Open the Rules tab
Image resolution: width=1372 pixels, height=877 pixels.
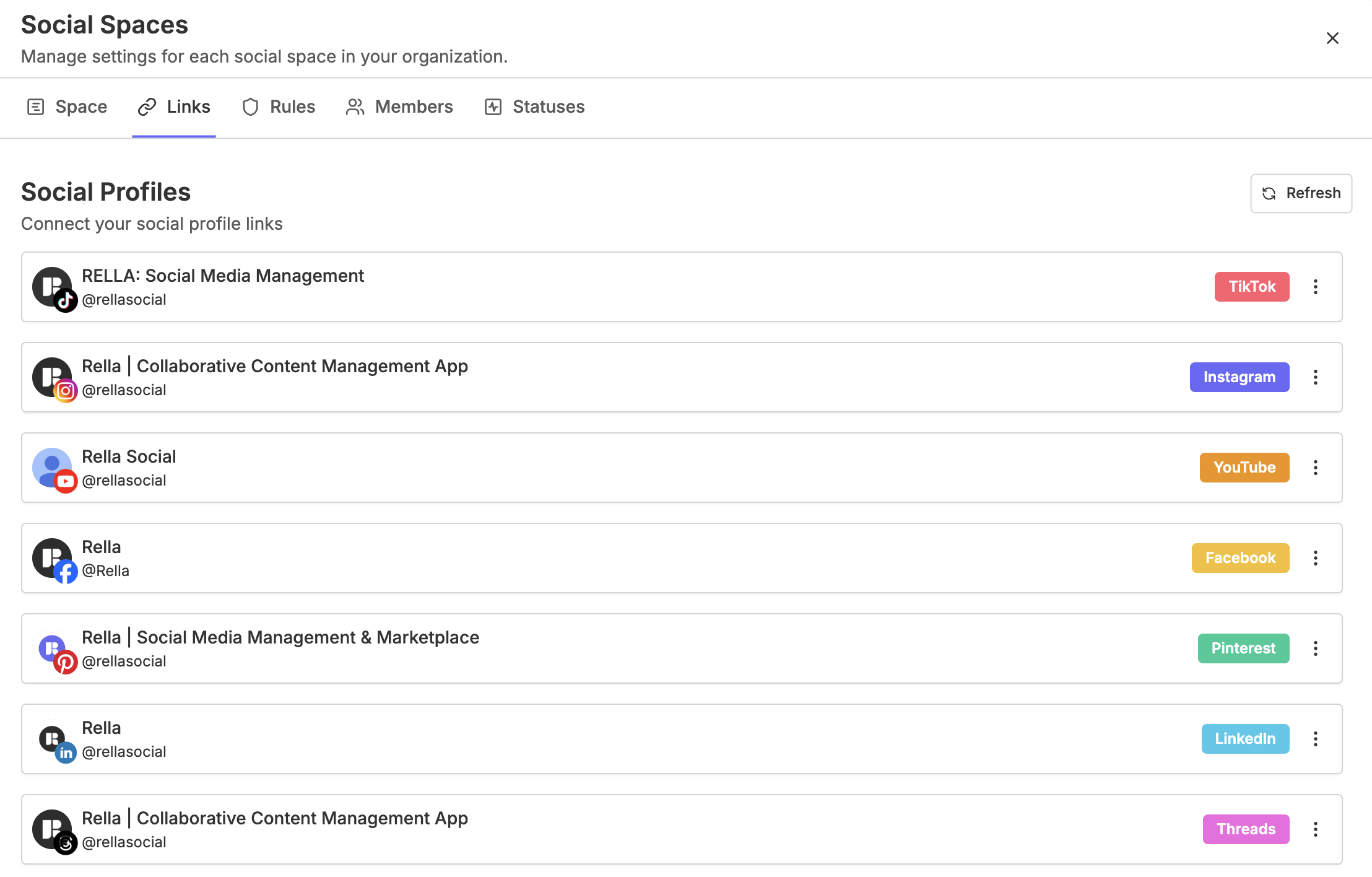[278, 107]
